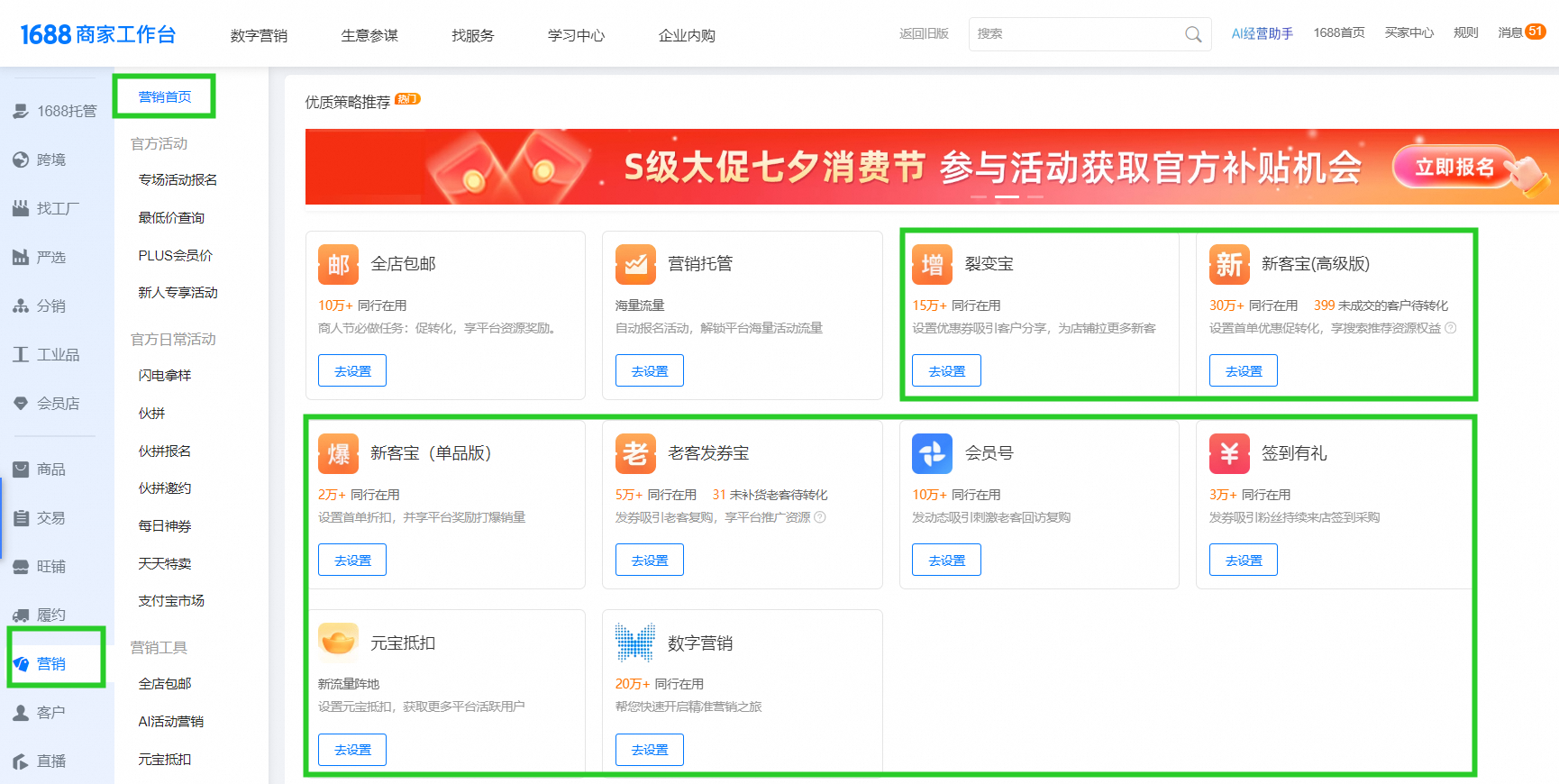1559x784 pixels.
Task: Click the 营销托管 chart icon
Action: pos(635,264)
